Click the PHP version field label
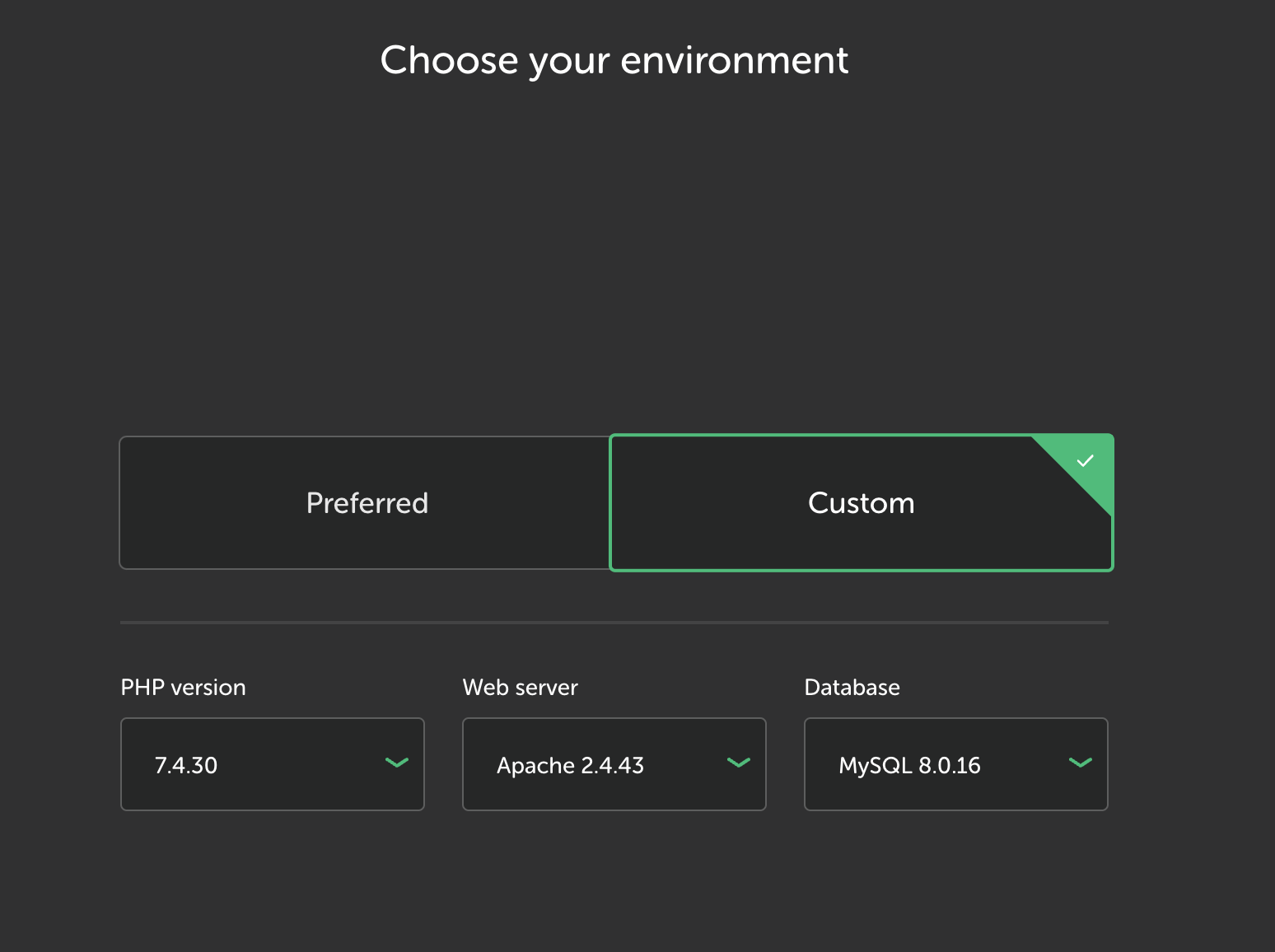Viewport: 1275px width, 952px height. click(x=183, y=688)
